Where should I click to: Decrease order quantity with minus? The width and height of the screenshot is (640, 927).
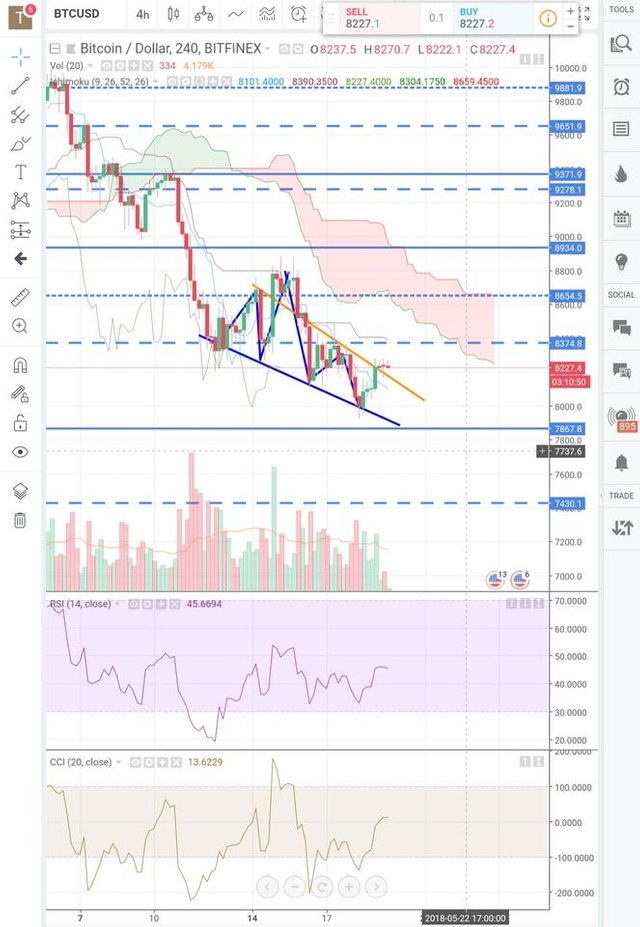click(x=570, y=27)
